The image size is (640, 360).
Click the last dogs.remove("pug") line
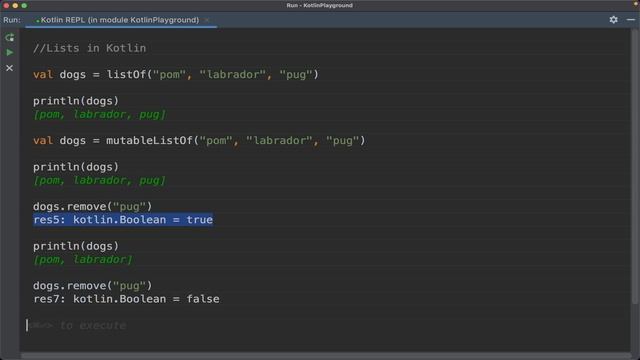[x=92, y=286]
